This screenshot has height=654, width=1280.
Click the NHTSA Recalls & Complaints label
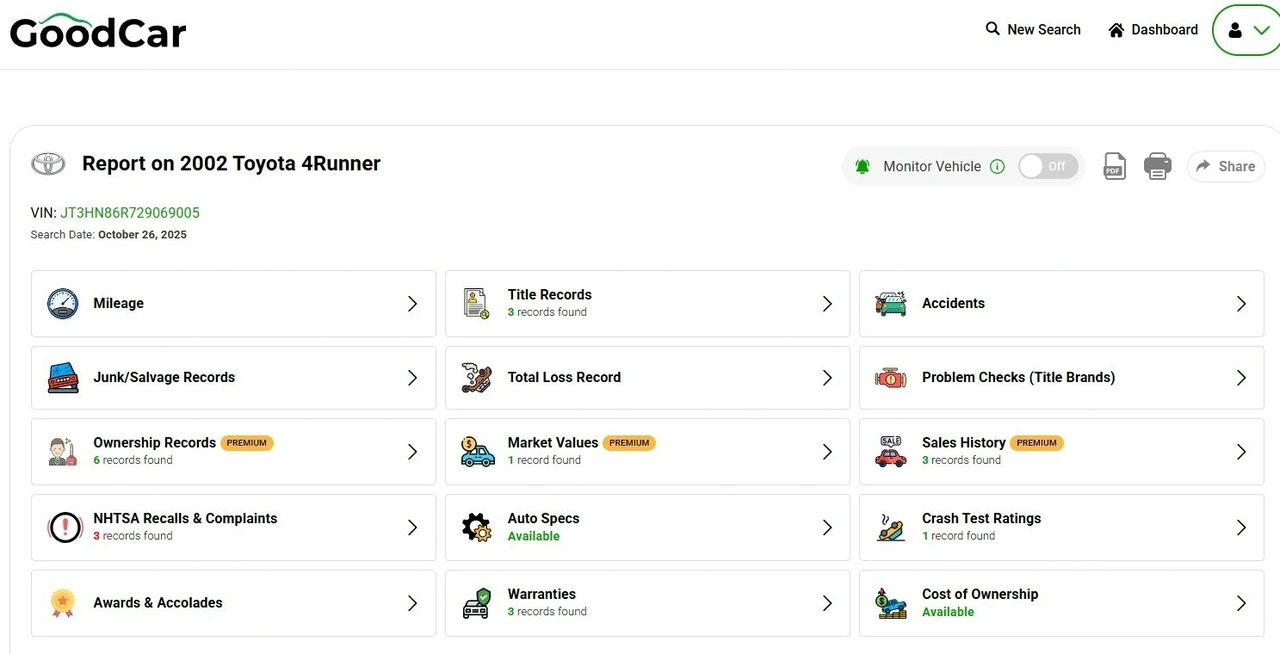click(185, 518)
